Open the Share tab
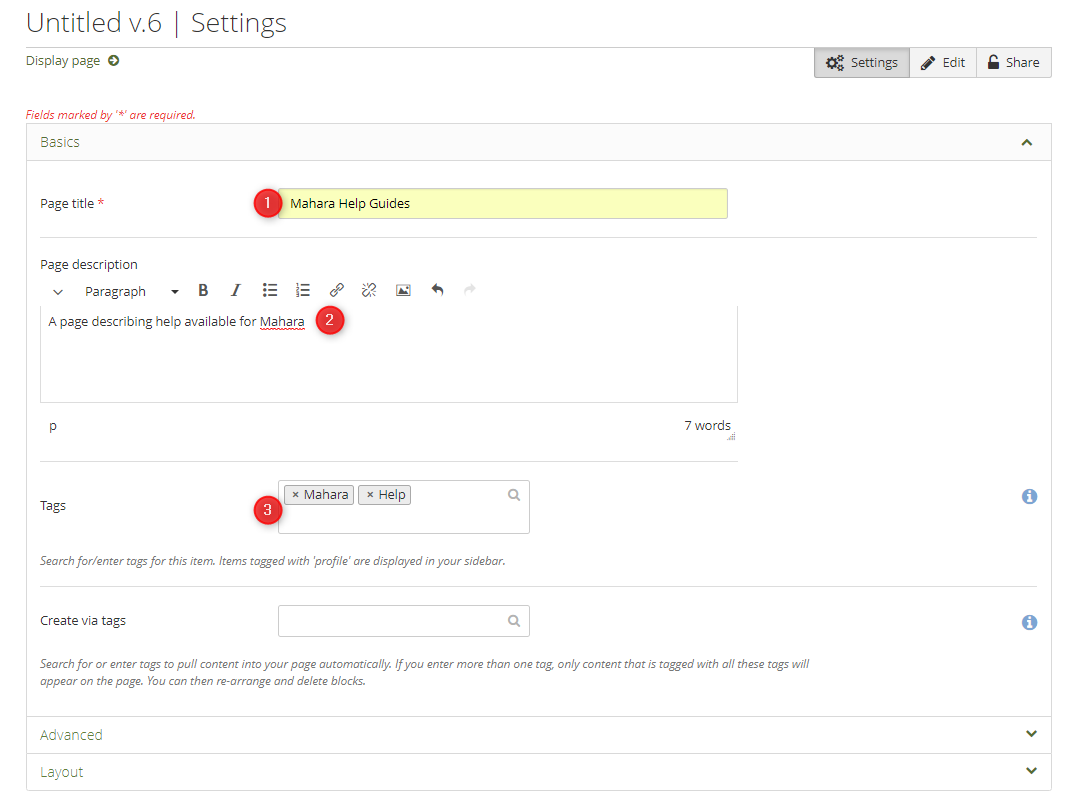Viewport: 1065px width, 803px height. pyautogui.click(x=1013, y=62)
